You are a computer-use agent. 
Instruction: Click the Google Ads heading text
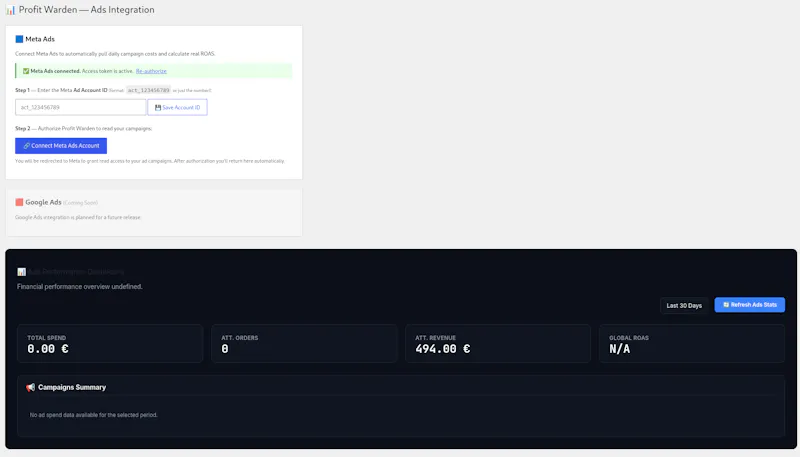coord(43,202)
